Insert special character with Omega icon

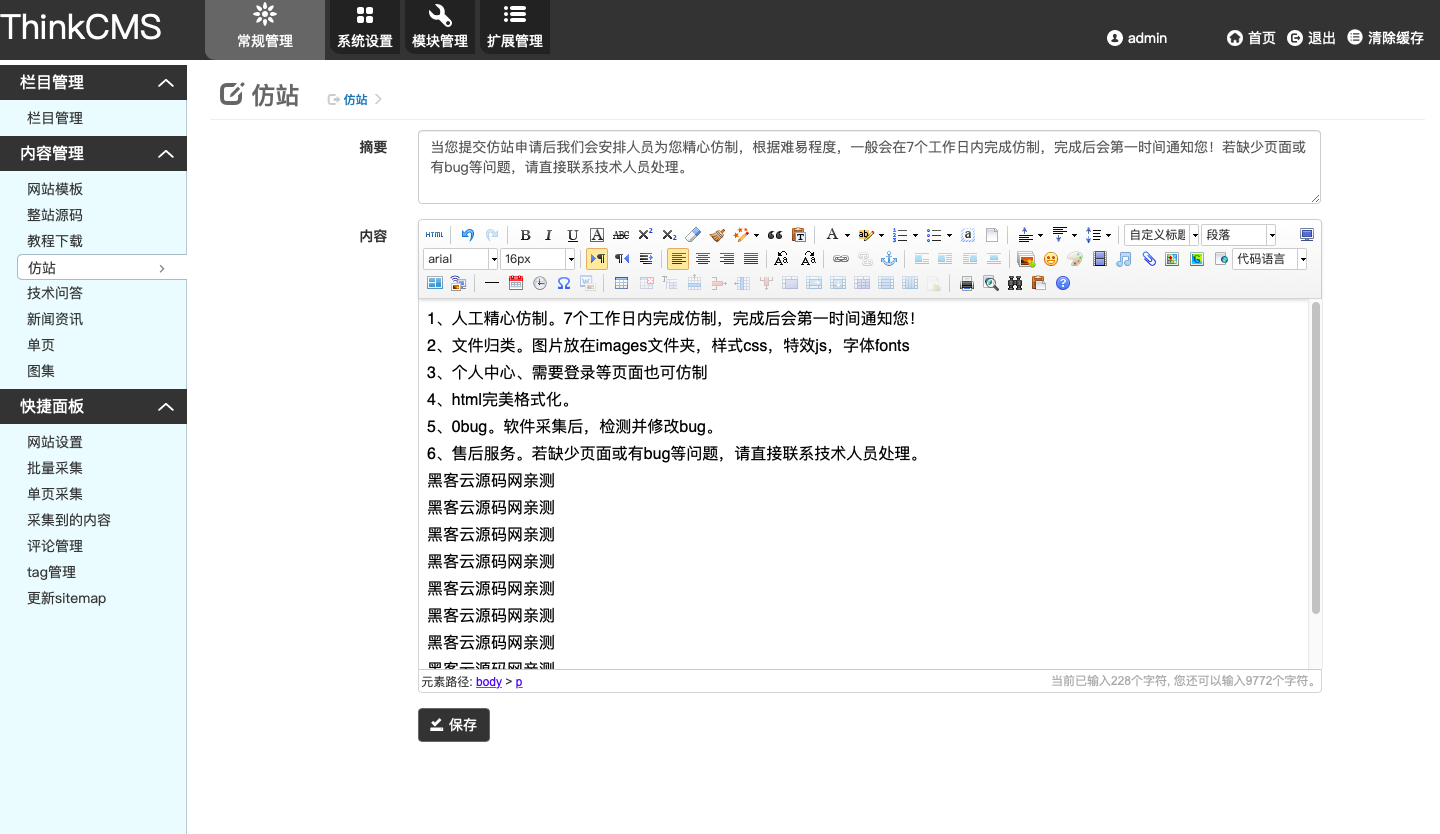coord(564,283)
